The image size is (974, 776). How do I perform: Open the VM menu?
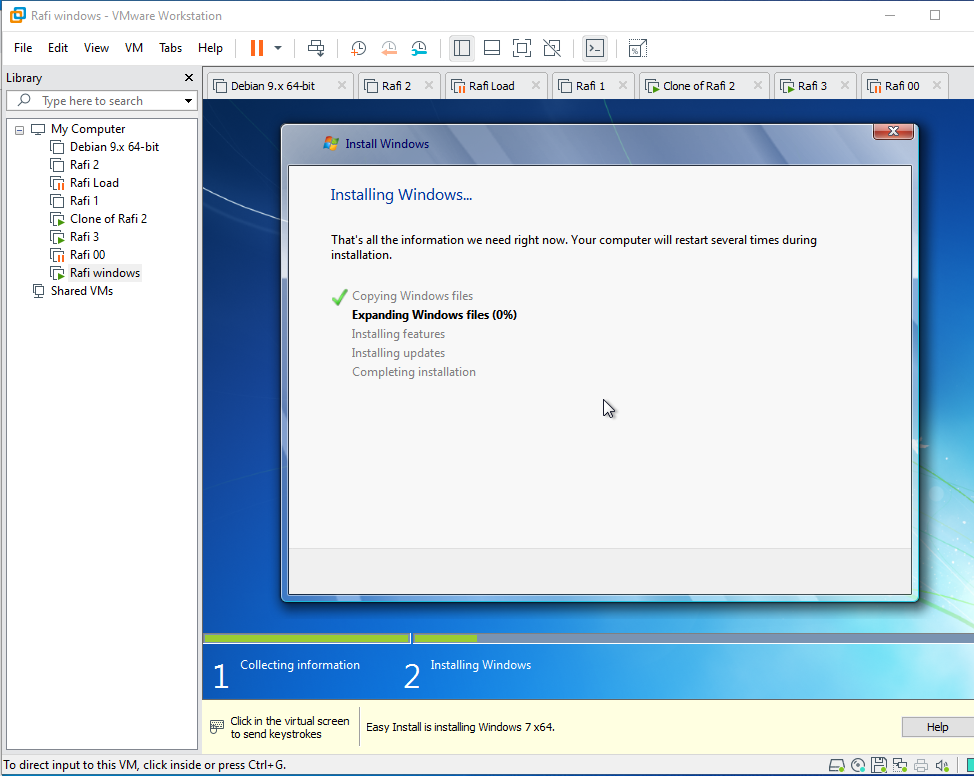134,48
